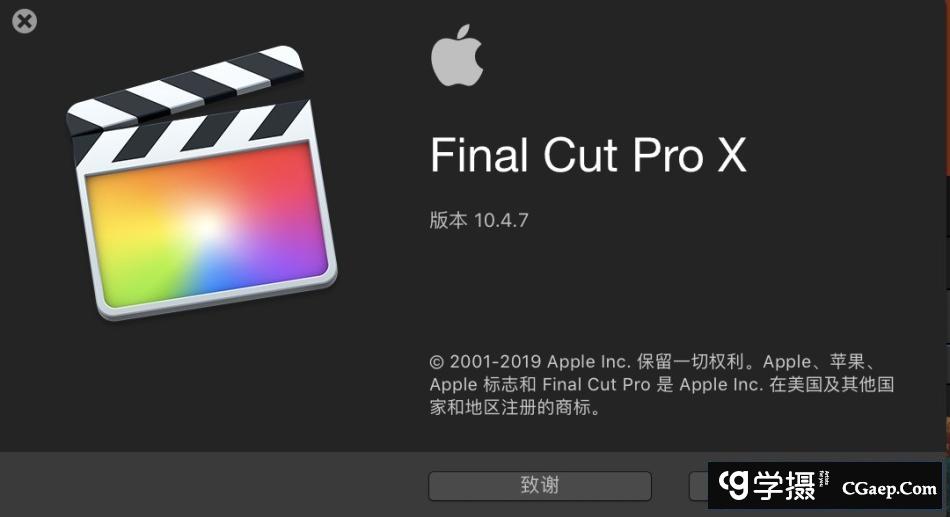
Task: Click the rainbow color panel on the clapperboard
Action: 206,224
